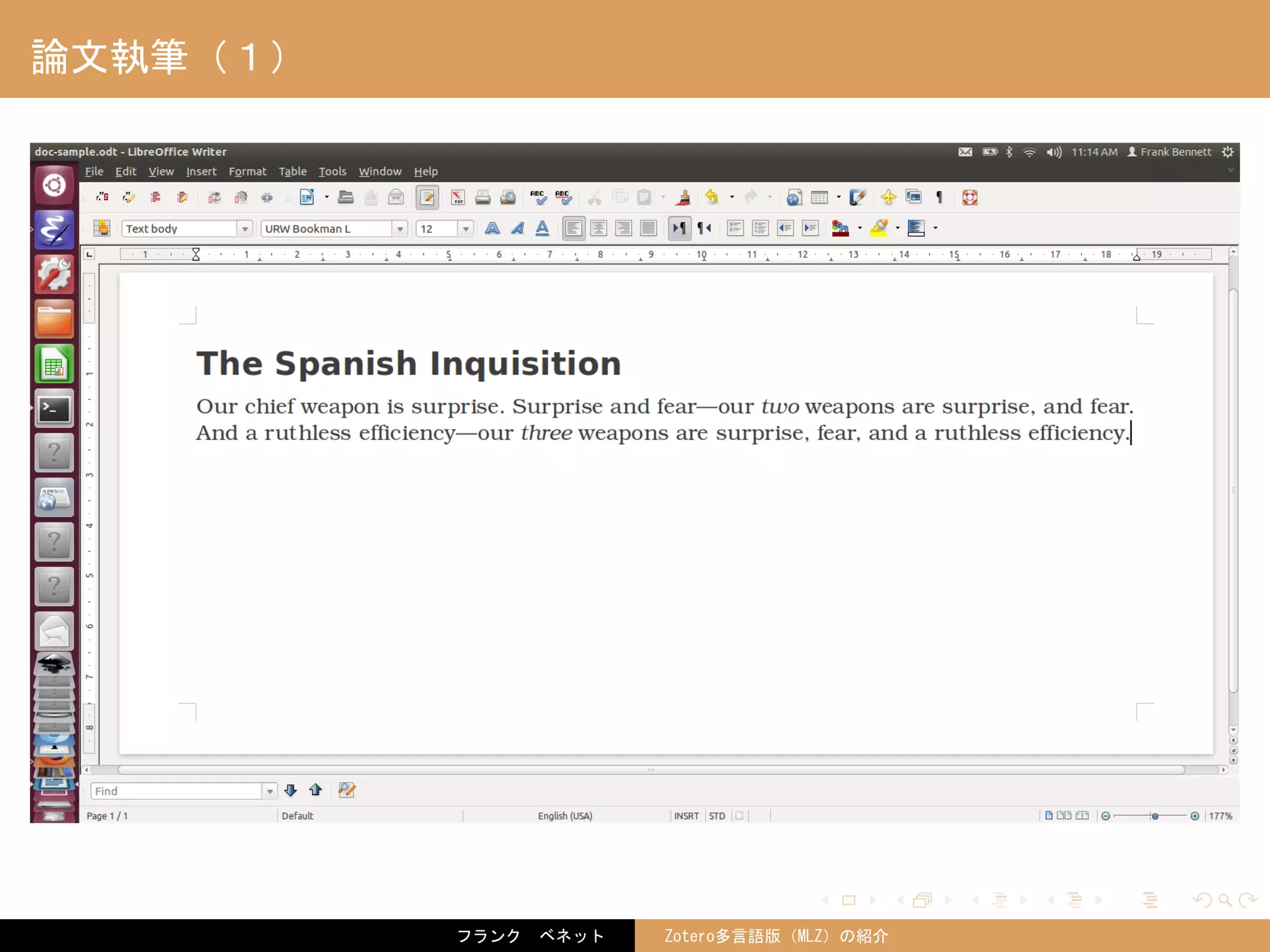
Task: Expand the font size 12 dropdown
Action: pos(466,229)
